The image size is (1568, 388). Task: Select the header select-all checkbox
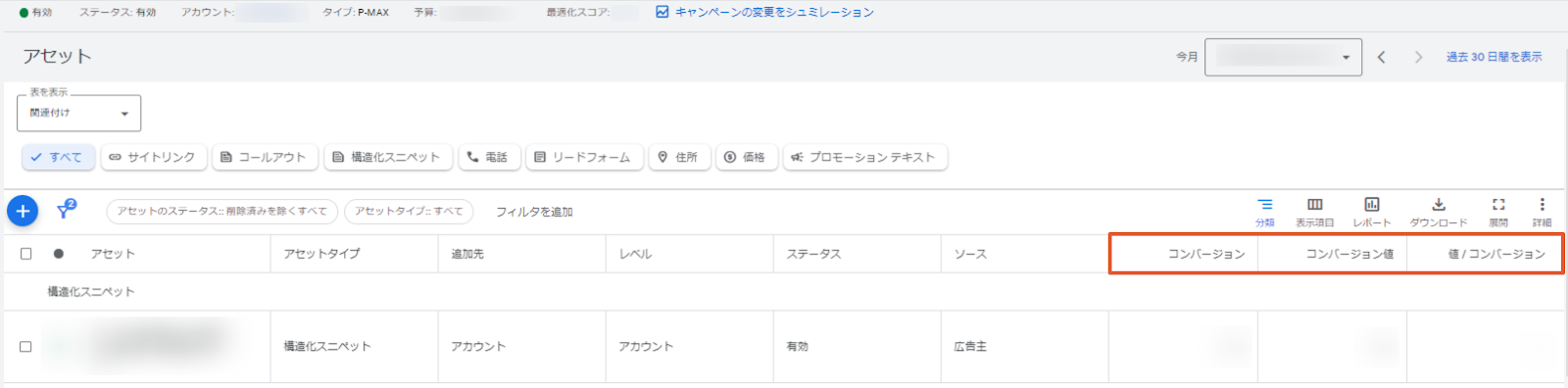25,254
